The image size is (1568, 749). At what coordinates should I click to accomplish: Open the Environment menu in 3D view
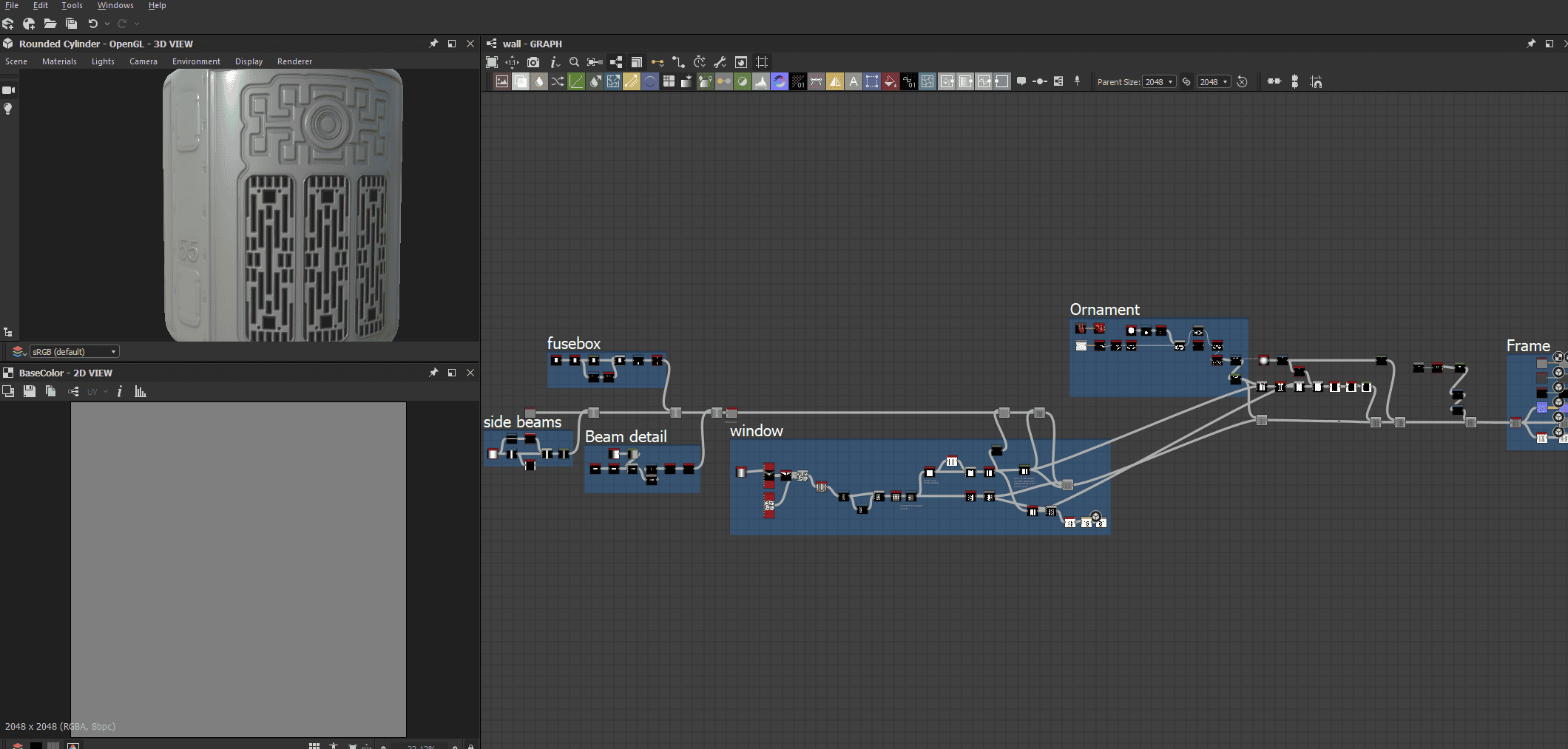click(196, 61)
